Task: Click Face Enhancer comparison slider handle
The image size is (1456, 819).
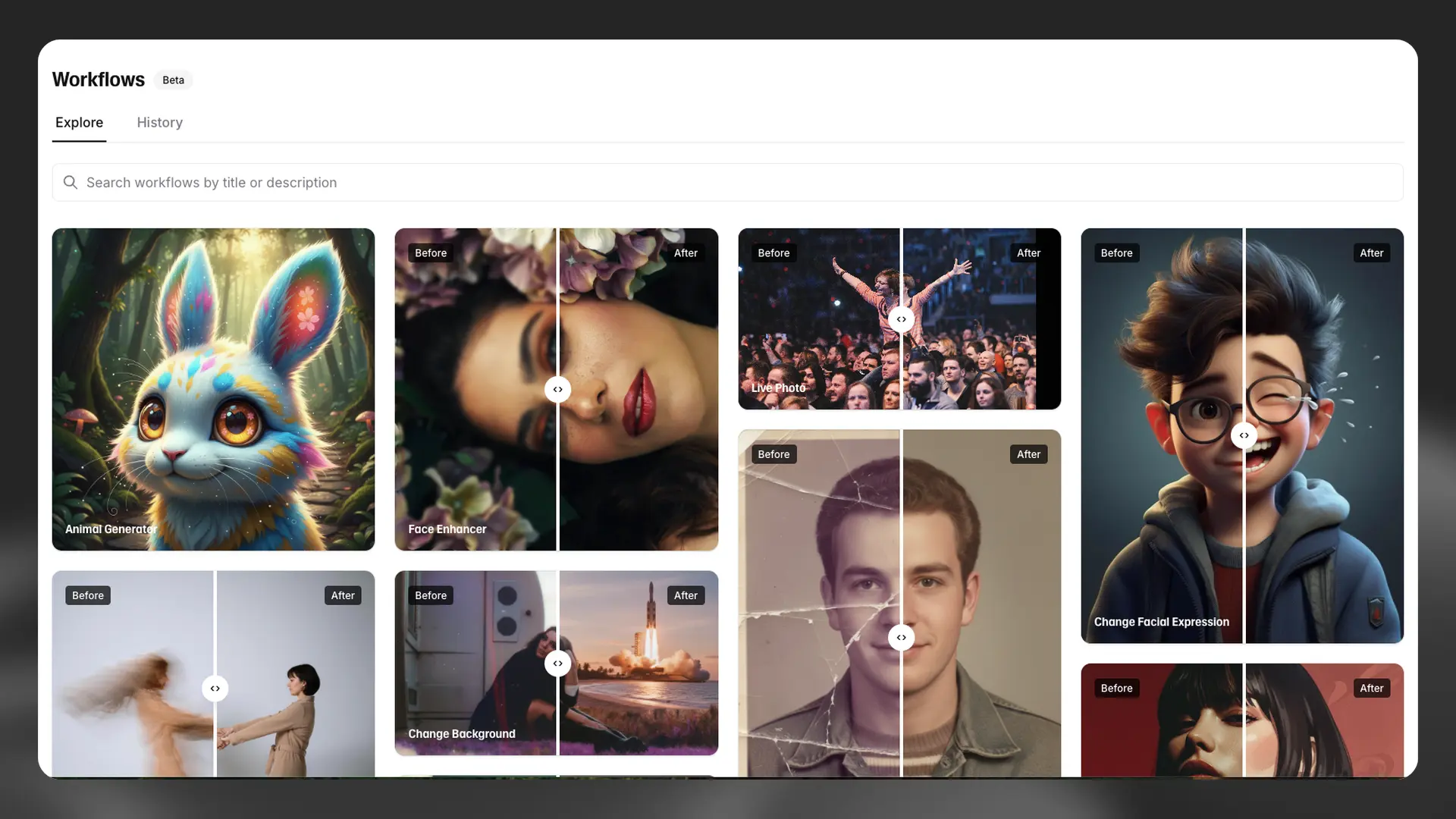Action: pyautogui.click(x=557, y=390)
